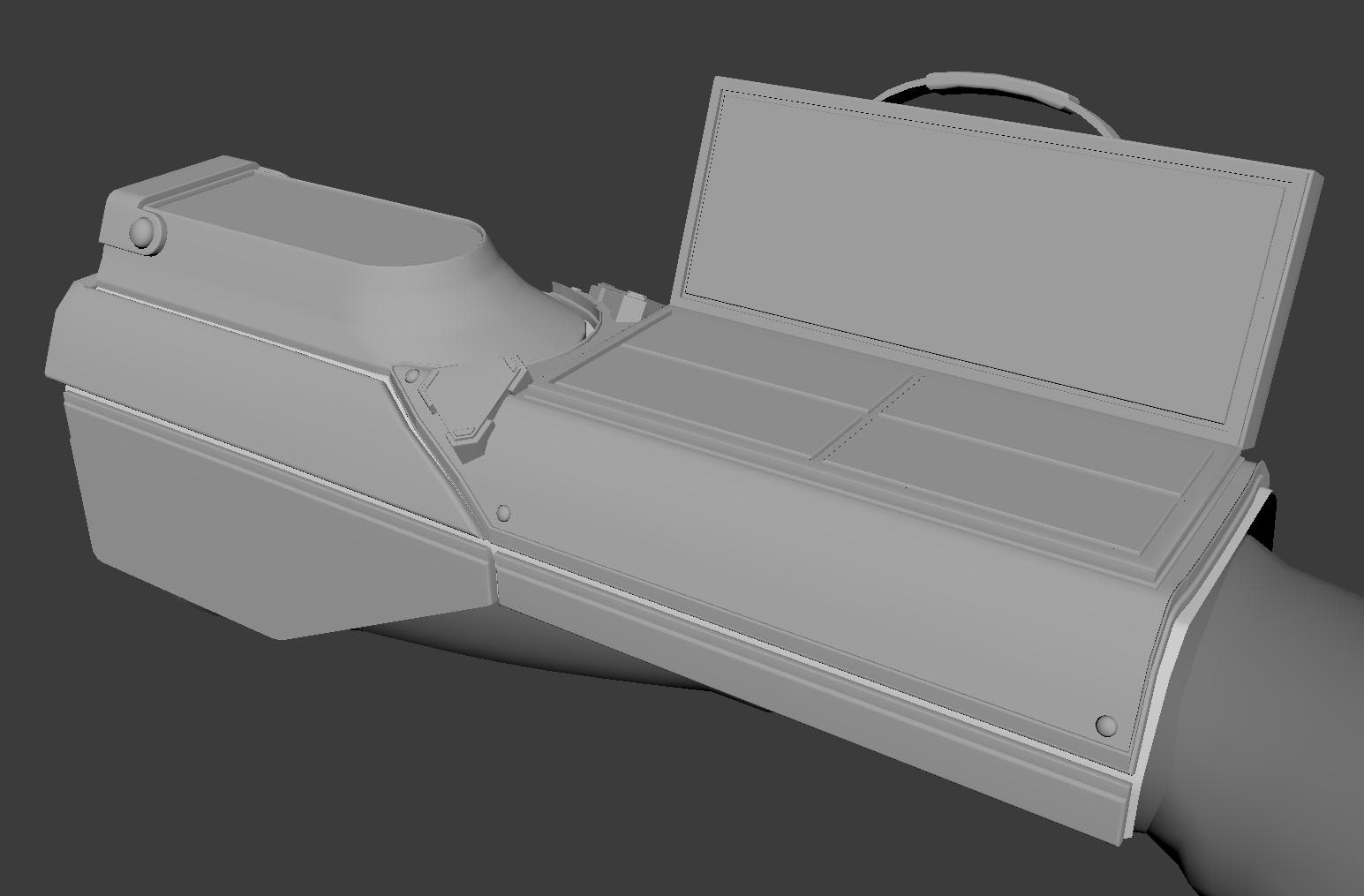Click the rivet at side panel's lower-right corner
The height and width of the screenshot is (896, 1364).
1105,726
